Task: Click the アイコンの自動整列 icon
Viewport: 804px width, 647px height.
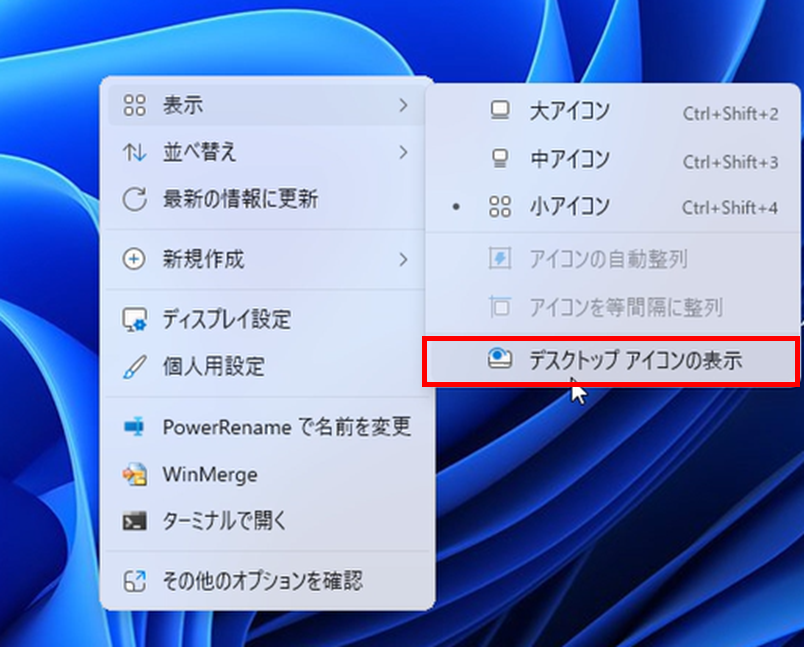Action: coord(500,258)
